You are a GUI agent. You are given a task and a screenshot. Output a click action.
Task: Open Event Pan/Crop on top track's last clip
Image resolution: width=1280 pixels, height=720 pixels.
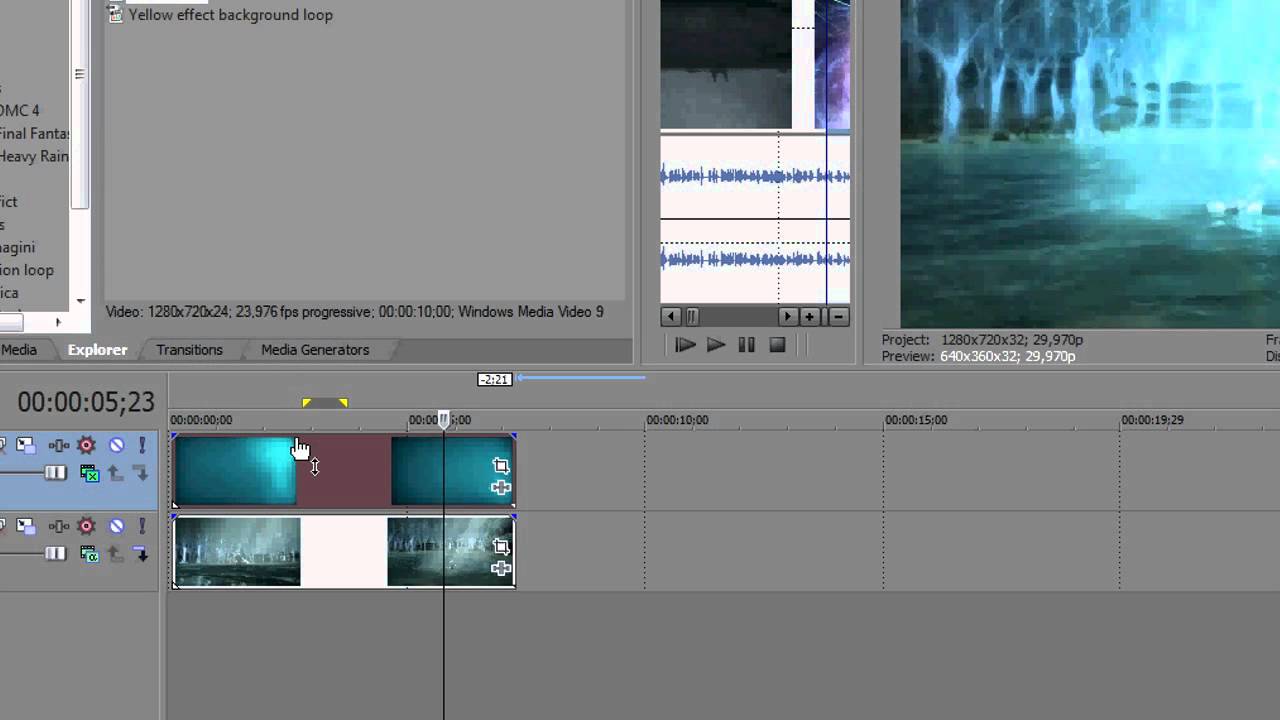(x=501, y=465)
